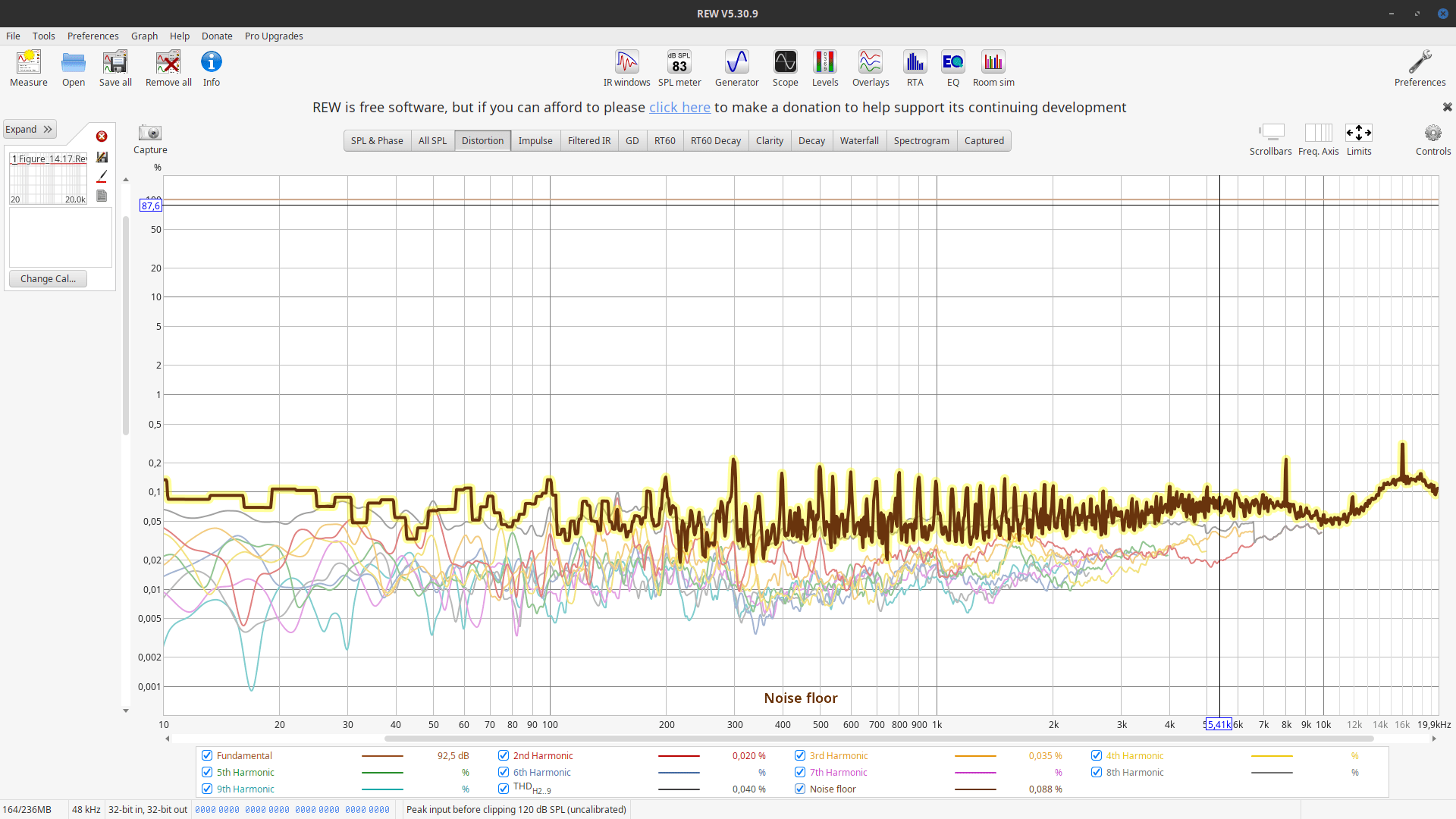Viewport: 1456px width, 819px height.
Task: Switch to the Impulse tab
Action: (x=535, y=140)
